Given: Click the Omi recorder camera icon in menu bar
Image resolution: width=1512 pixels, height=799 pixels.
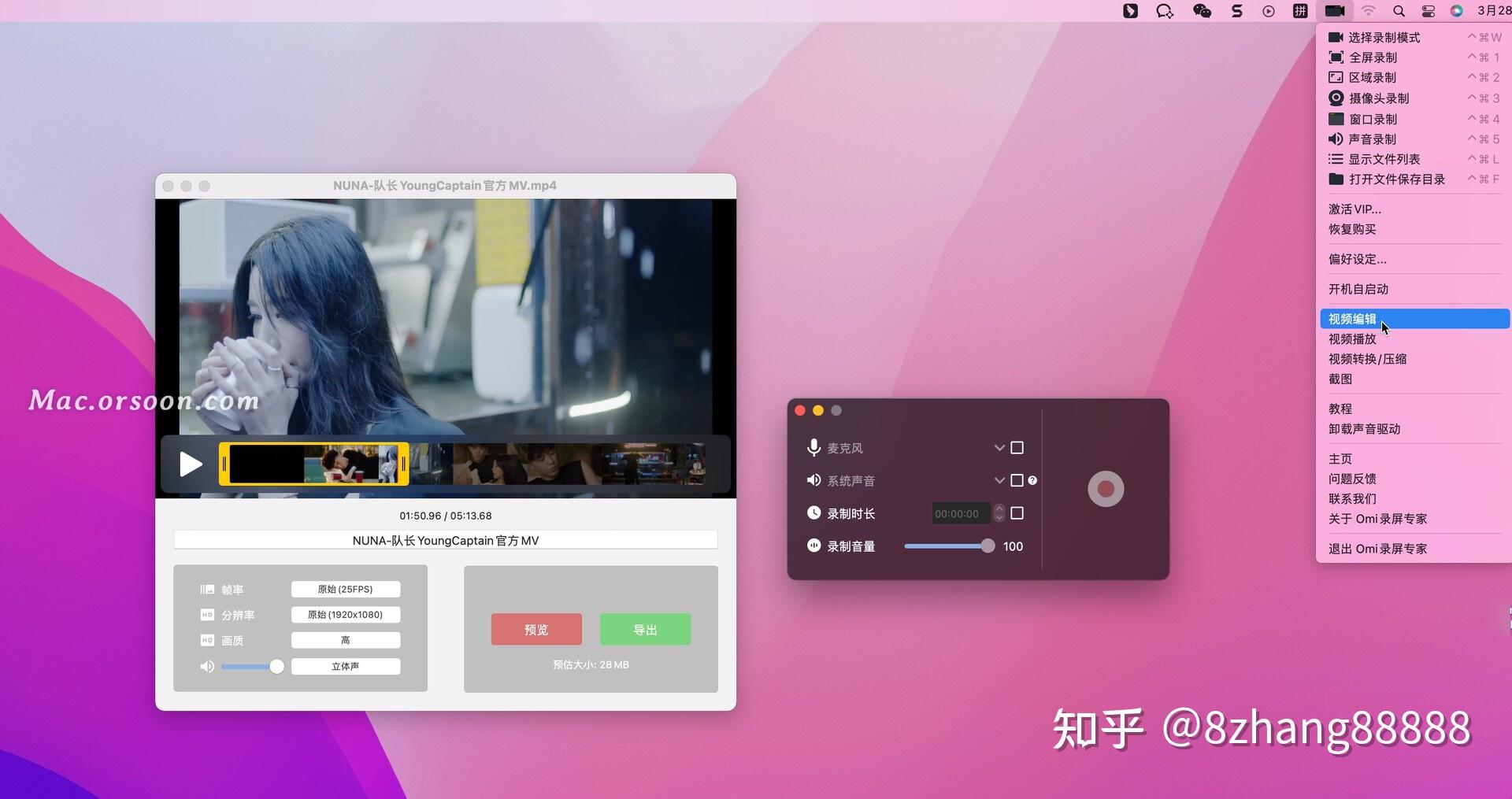Looking at the screenshot, I should pyautogui.click(x=1335, y=10).
